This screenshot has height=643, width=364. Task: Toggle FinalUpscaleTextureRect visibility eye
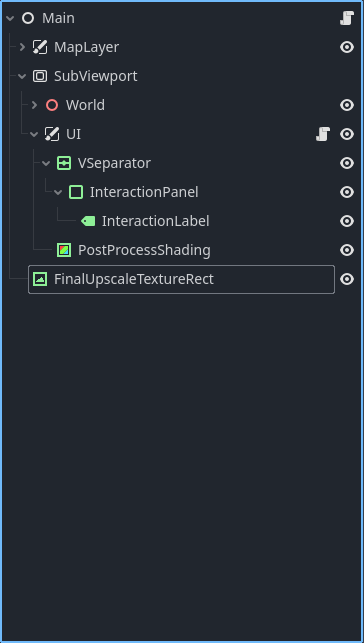tap(347, 279)
